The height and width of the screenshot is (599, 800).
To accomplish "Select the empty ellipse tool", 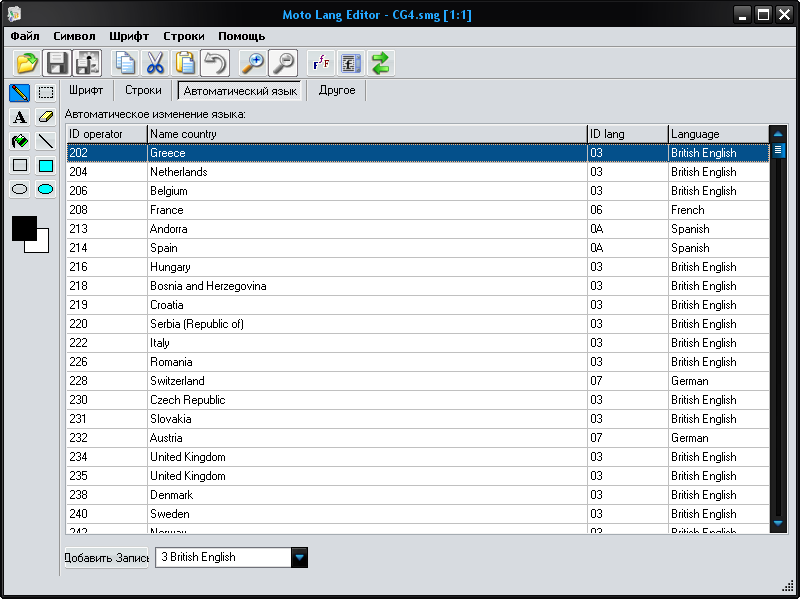I will (x=19, y=189).
